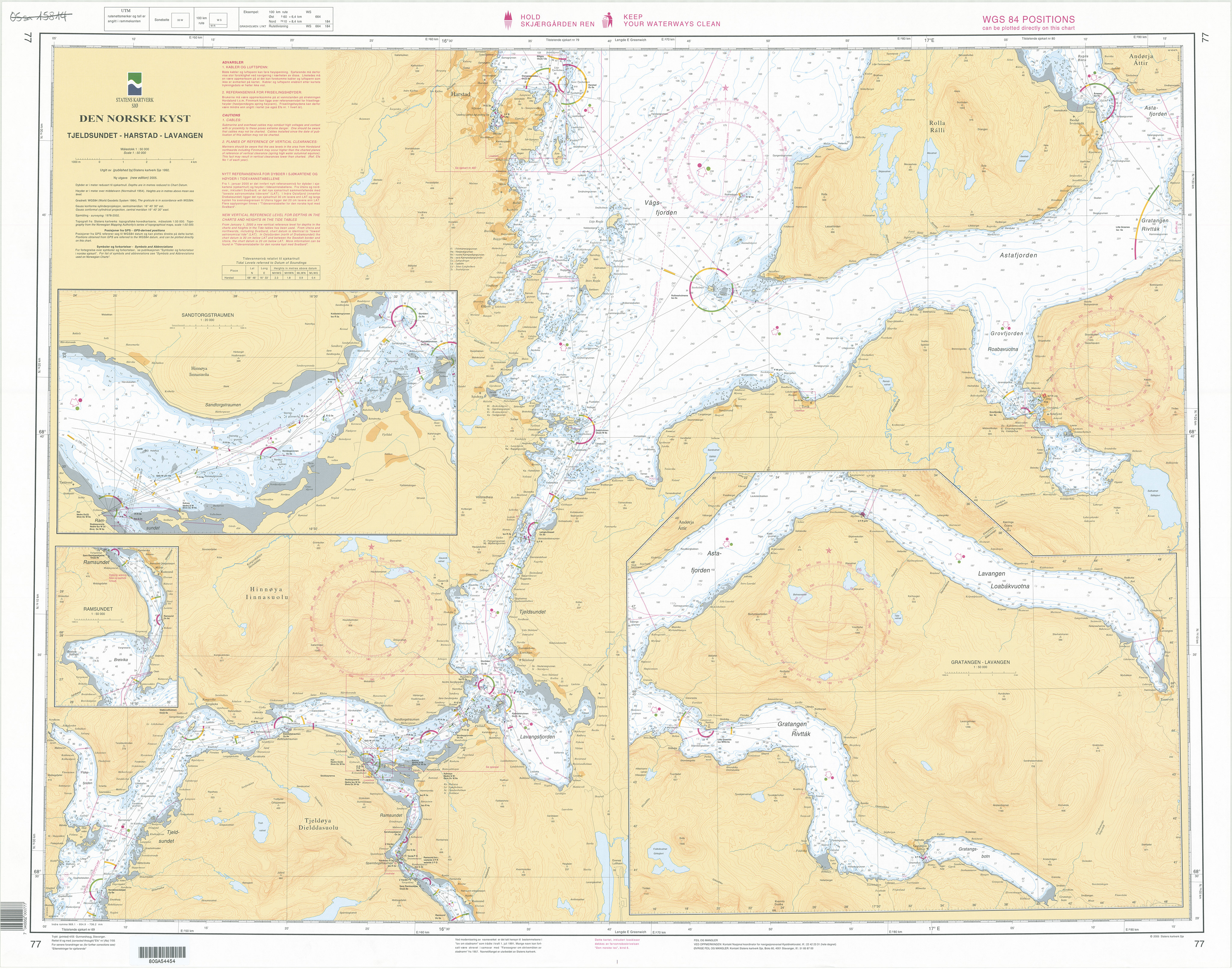Image resolution: width=1232 pixels, height=969 pixels.
Task: Click the pink skjærgården trees icon
Action: pyautogui.click(x=508, y=20)
